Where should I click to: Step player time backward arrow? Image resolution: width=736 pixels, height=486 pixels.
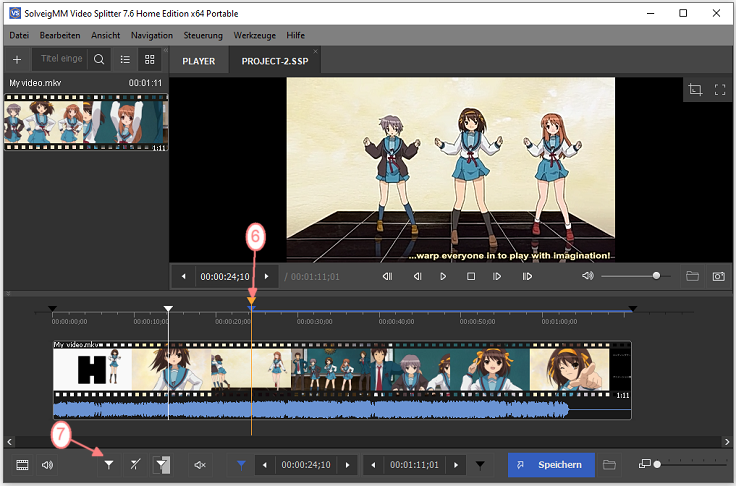pyautogui.click(x=184, y=277)
